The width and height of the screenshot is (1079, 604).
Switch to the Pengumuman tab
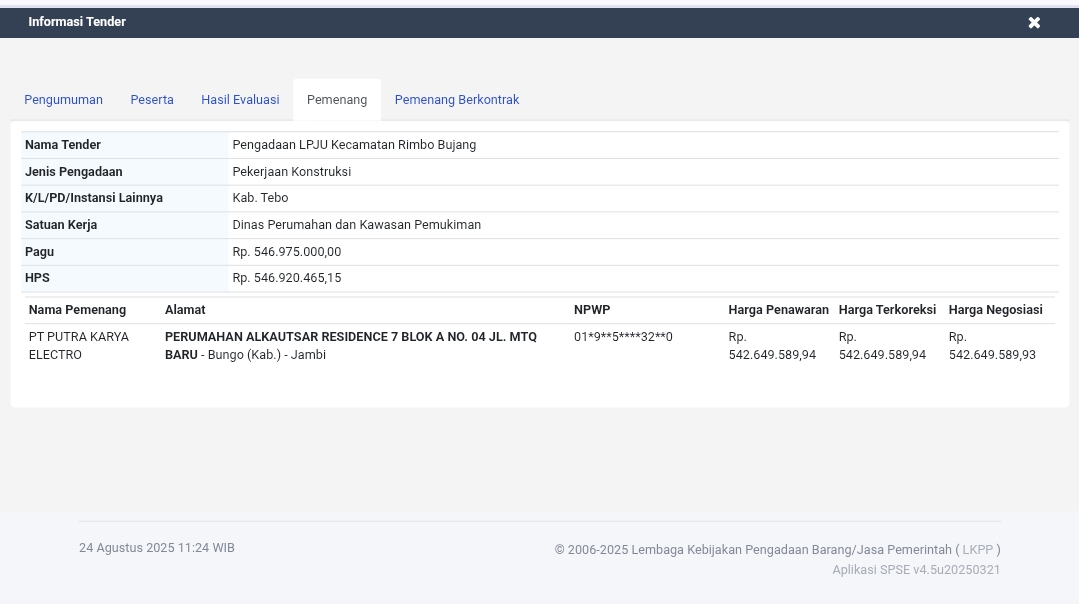click(x=63, y=99)
